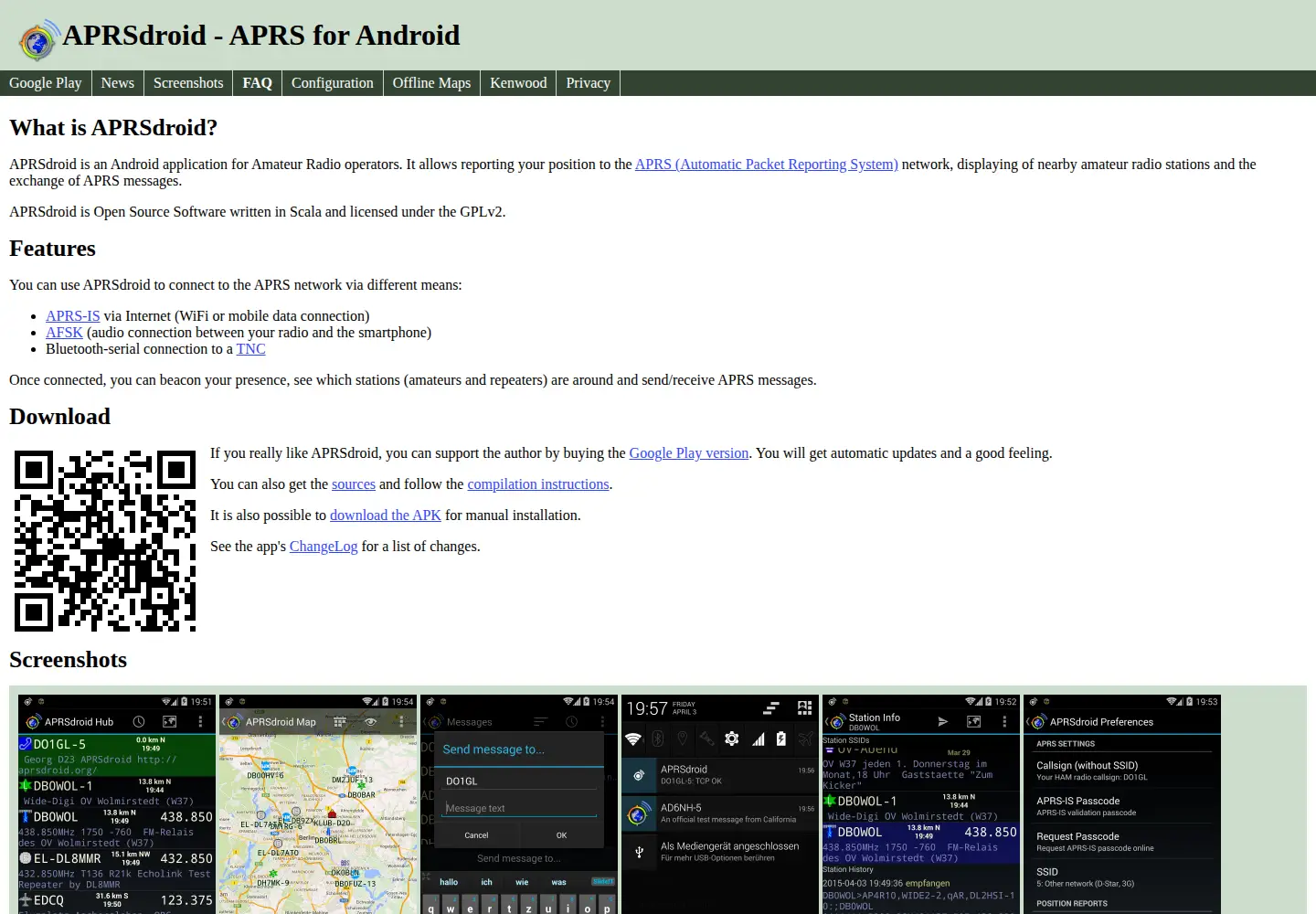Click the 'Screenshots' section heading

pos(68,660)
